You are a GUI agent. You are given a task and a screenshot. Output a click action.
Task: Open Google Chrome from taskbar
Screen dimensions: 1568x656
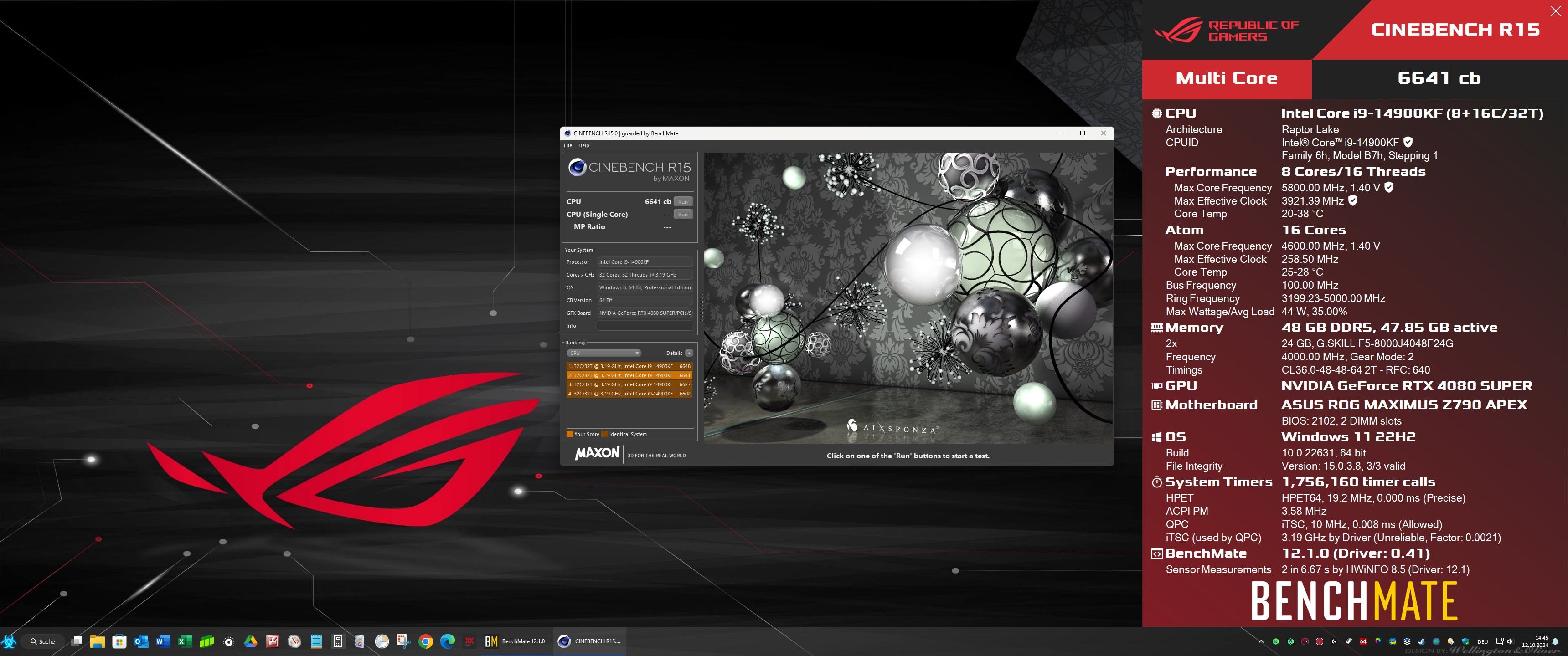[426, 641]
